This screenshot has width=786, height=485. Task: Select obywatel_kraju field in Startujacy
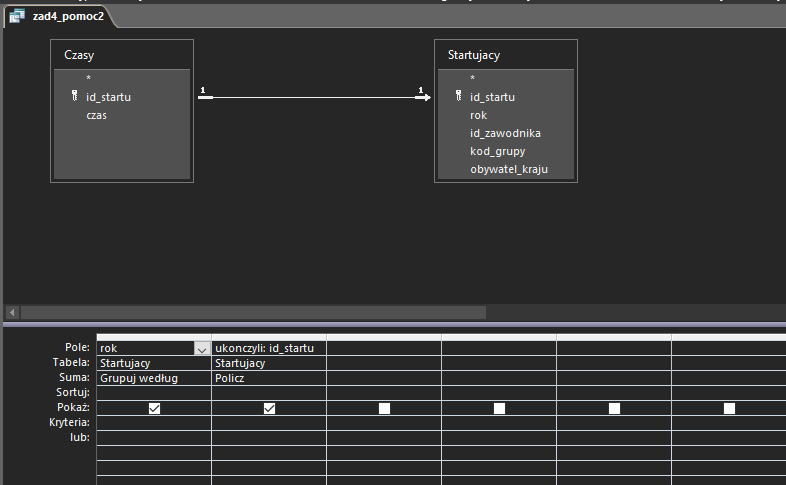509,169
